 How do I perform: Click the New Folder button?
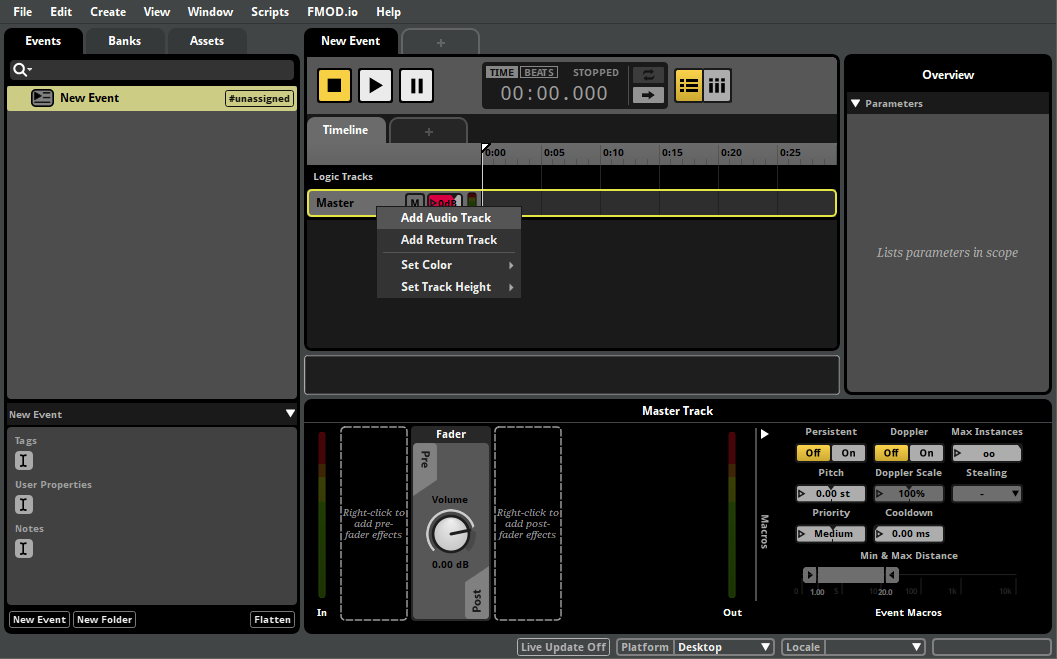[104, 619]
